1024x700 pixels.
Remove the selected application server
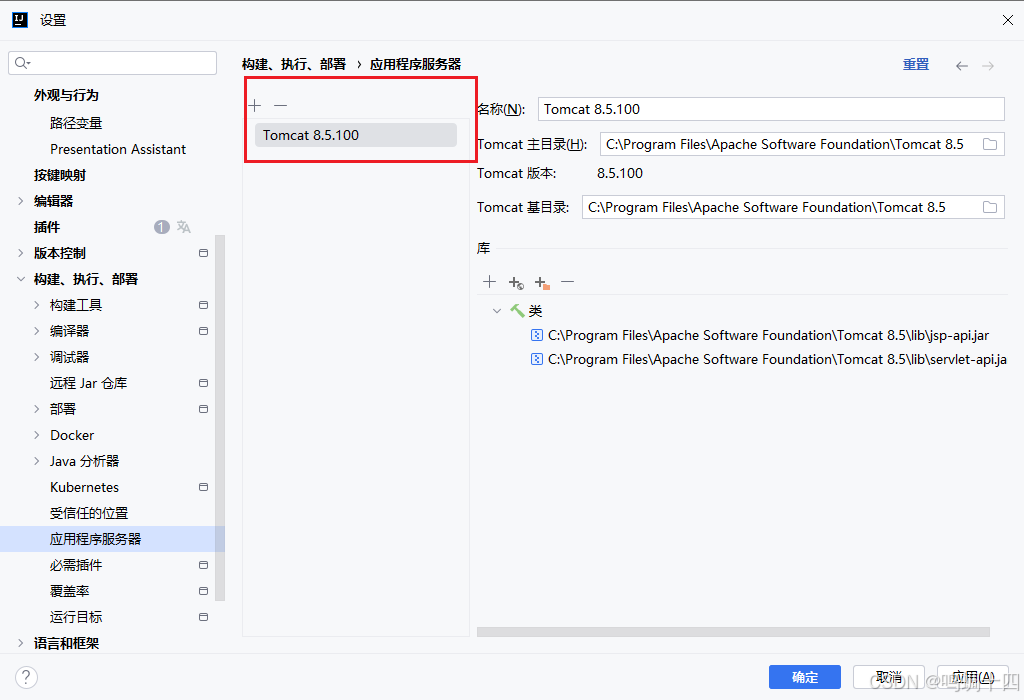(281, 106)
